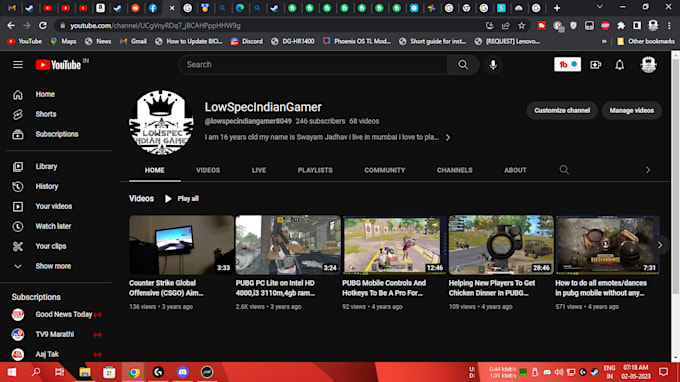Image resolution: width=680 pixels, height=382 pixels.
Task: Open Other bookmarks folder
Action: (646, 42)
